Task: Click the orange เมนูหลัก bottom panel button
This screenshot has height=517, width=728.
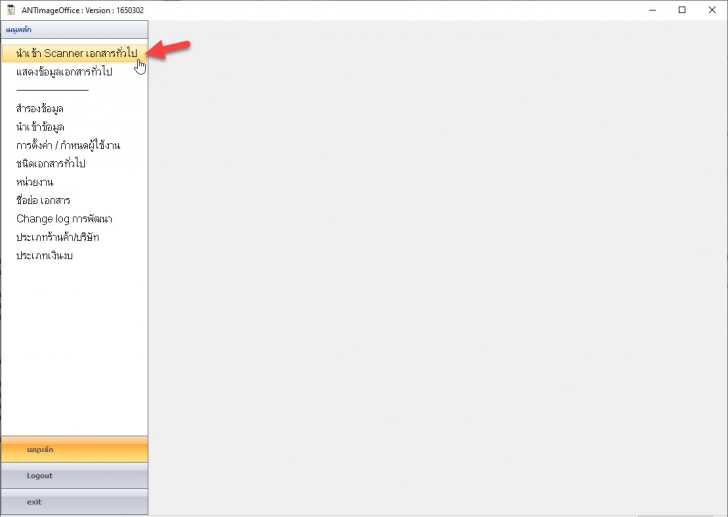Action: point(74,449)
